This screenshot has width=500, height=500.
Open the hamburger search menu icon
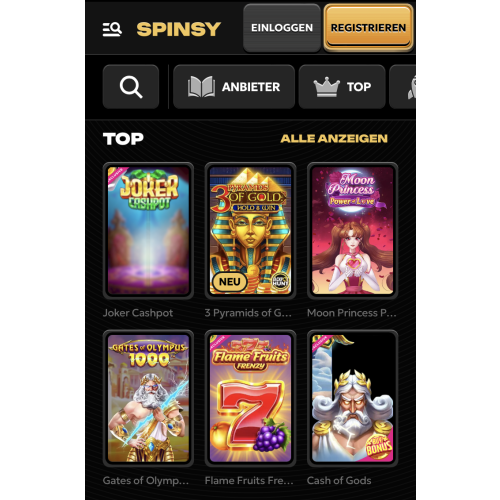(x=112, y=29)
